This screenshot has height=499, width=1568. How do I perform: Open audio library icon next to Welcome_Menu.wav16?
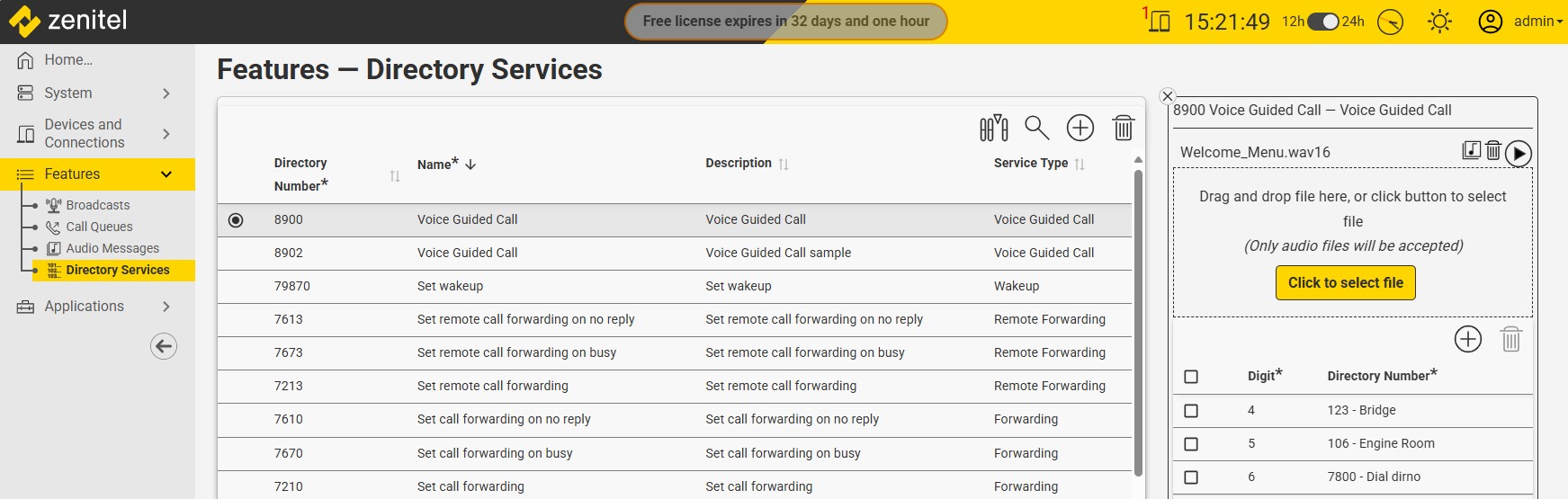[x=1472, y=150]
